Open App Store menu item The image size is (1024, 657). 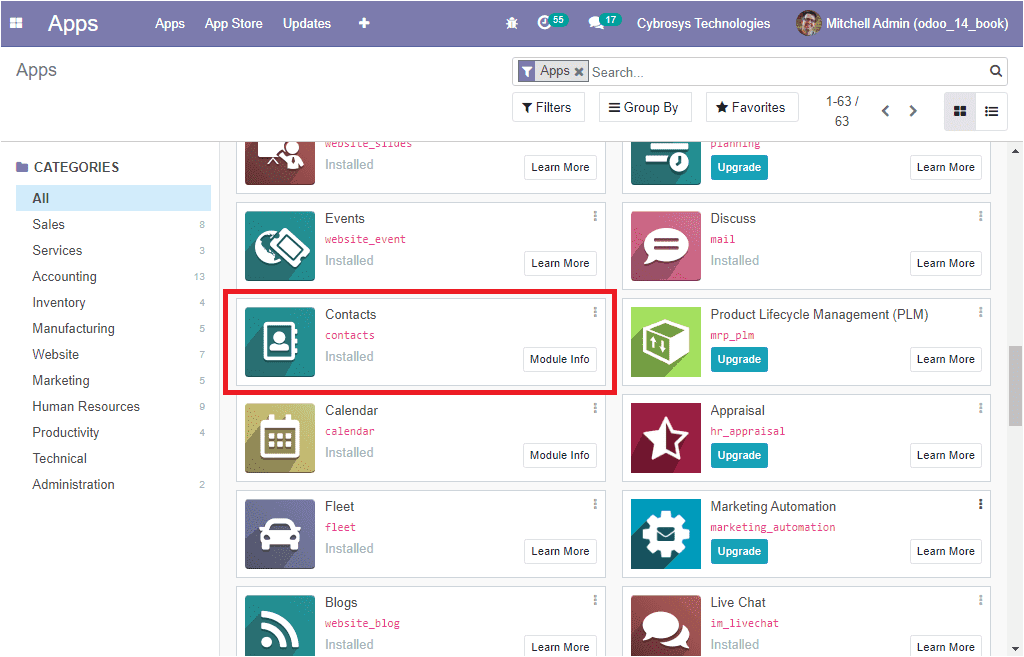[x=234, y=24]
